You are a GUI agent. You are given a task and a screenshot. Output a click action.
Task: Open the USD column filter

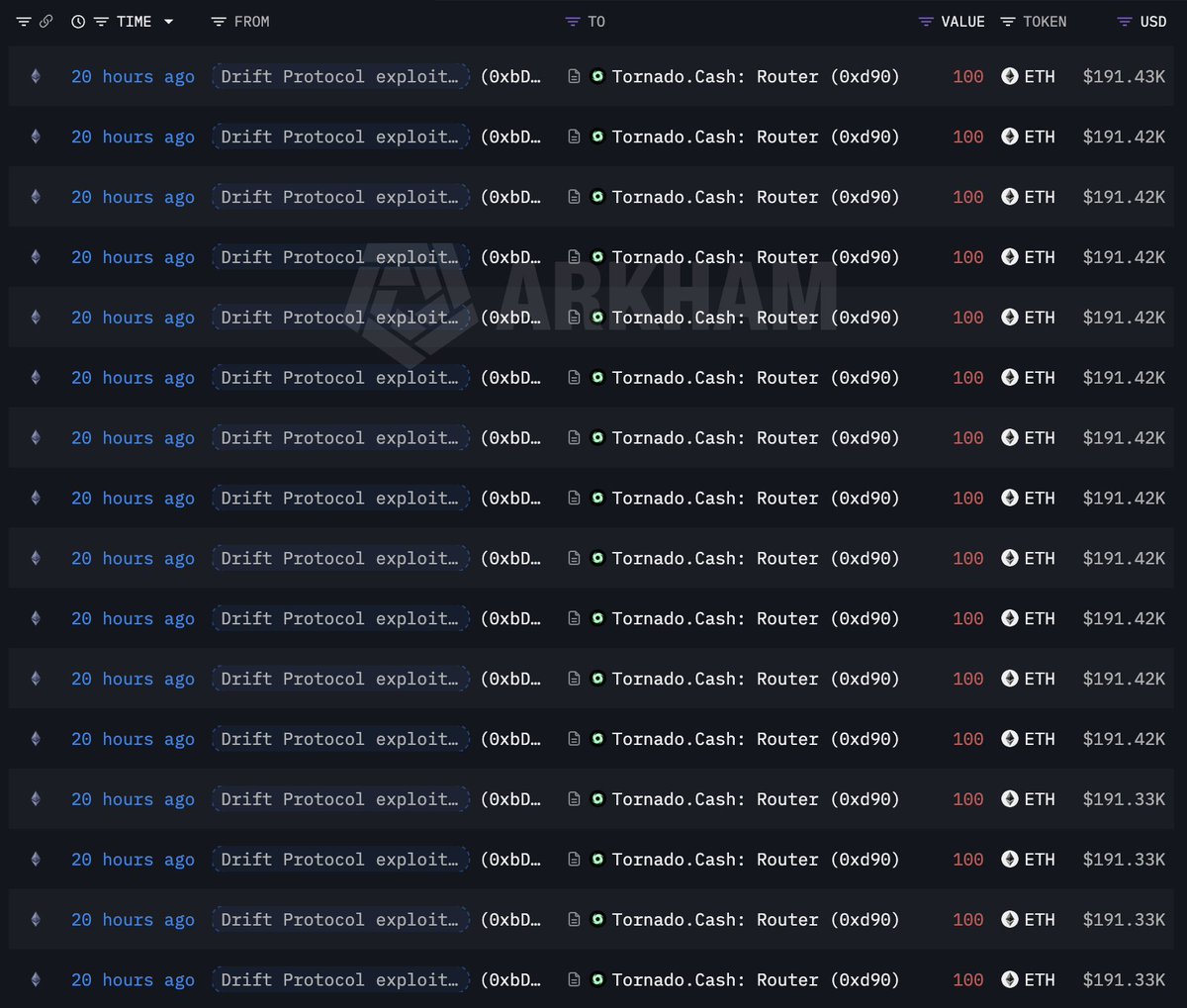click(1125, 21)
